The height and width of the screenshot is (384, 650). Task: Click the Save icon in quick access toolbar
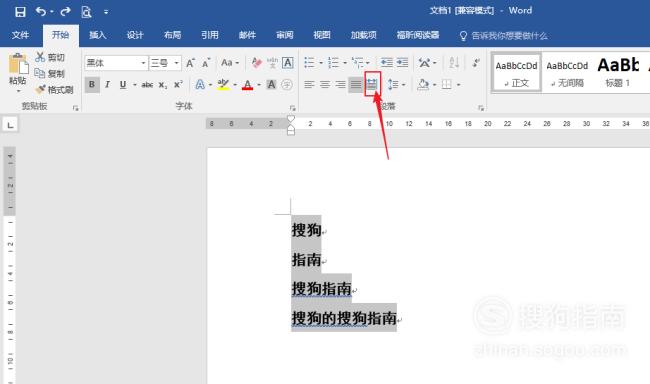(x=20, y=12)
